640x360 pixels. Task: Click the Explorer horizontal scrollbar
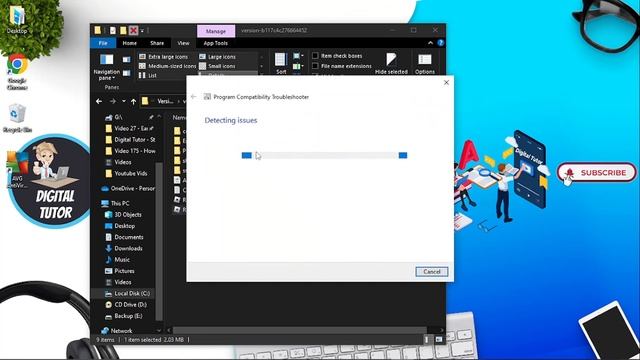click(300, 330)
